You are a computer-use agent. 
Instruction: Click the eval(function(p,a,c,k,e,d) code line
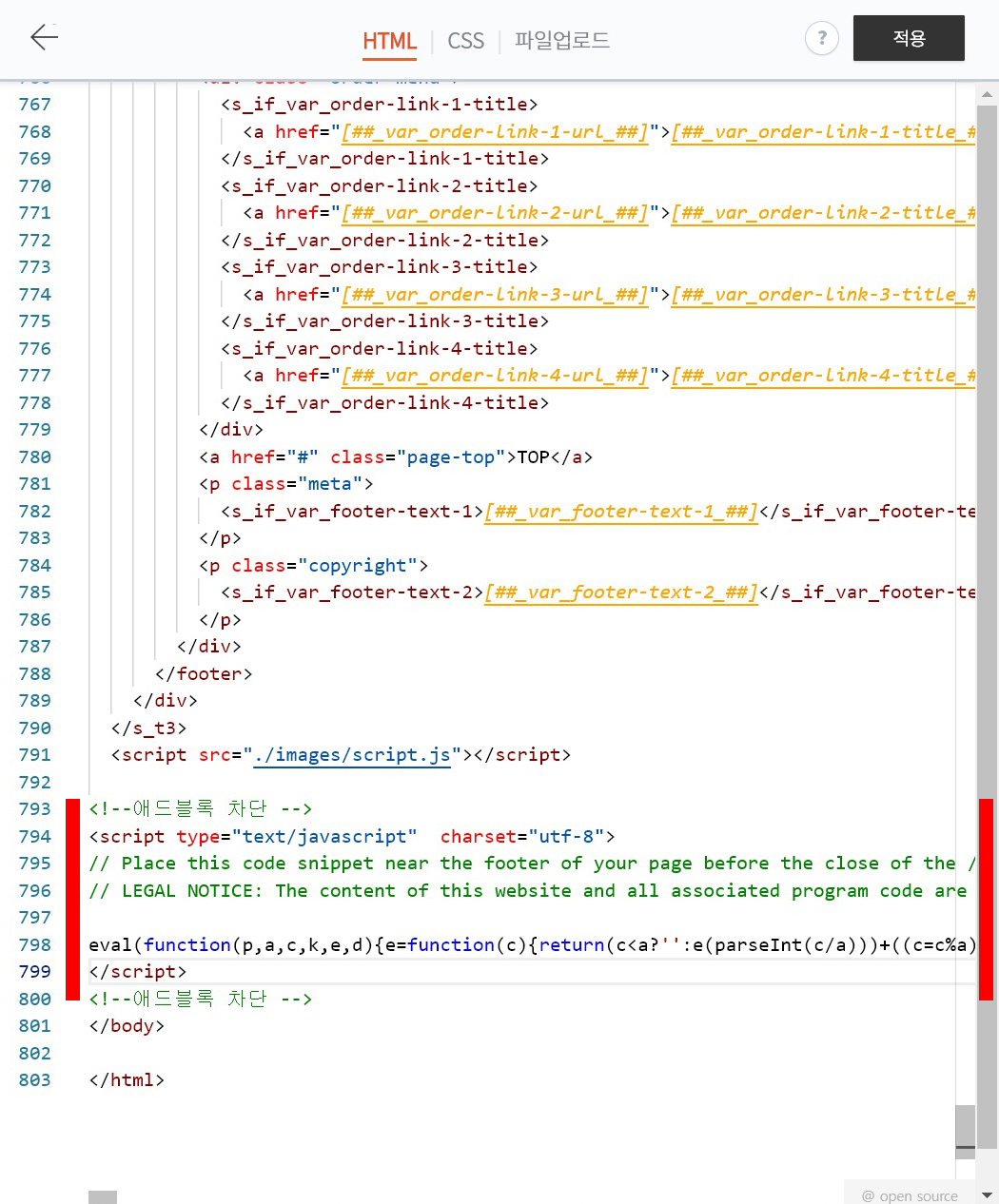(x=532, y=945)
